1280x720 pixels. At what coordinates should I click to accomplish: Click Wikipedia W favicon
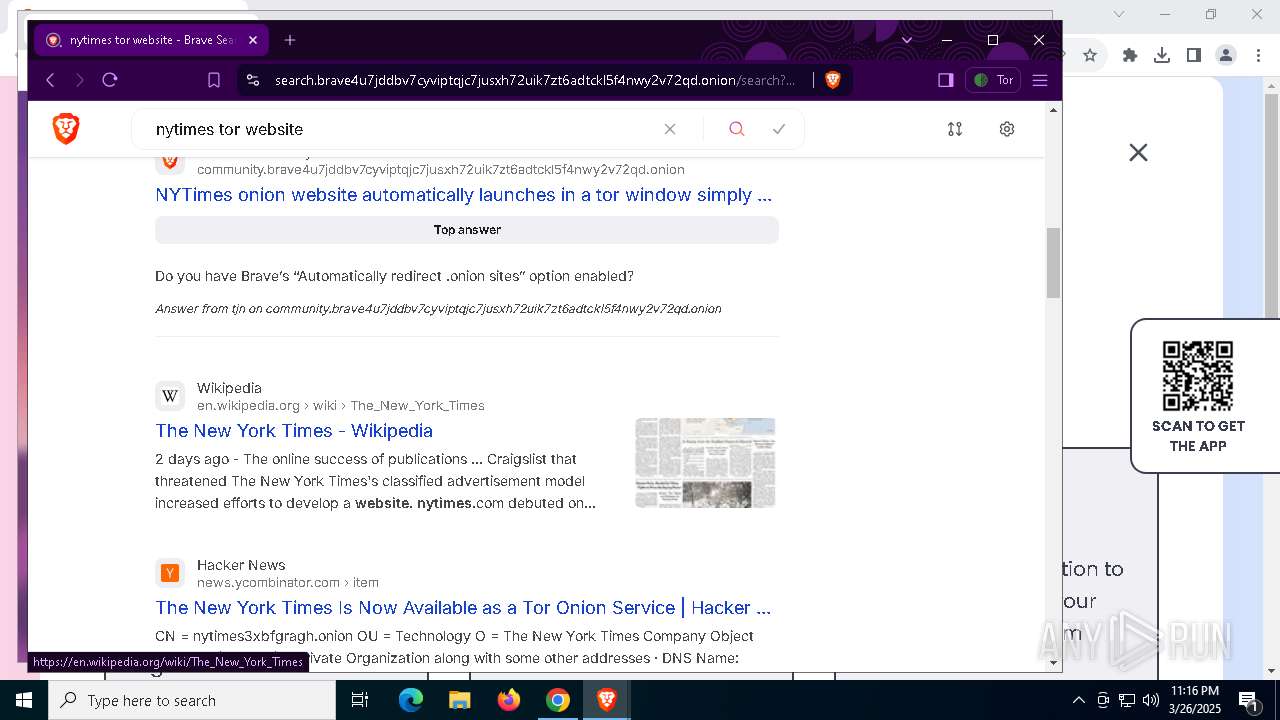pos(170,396)
